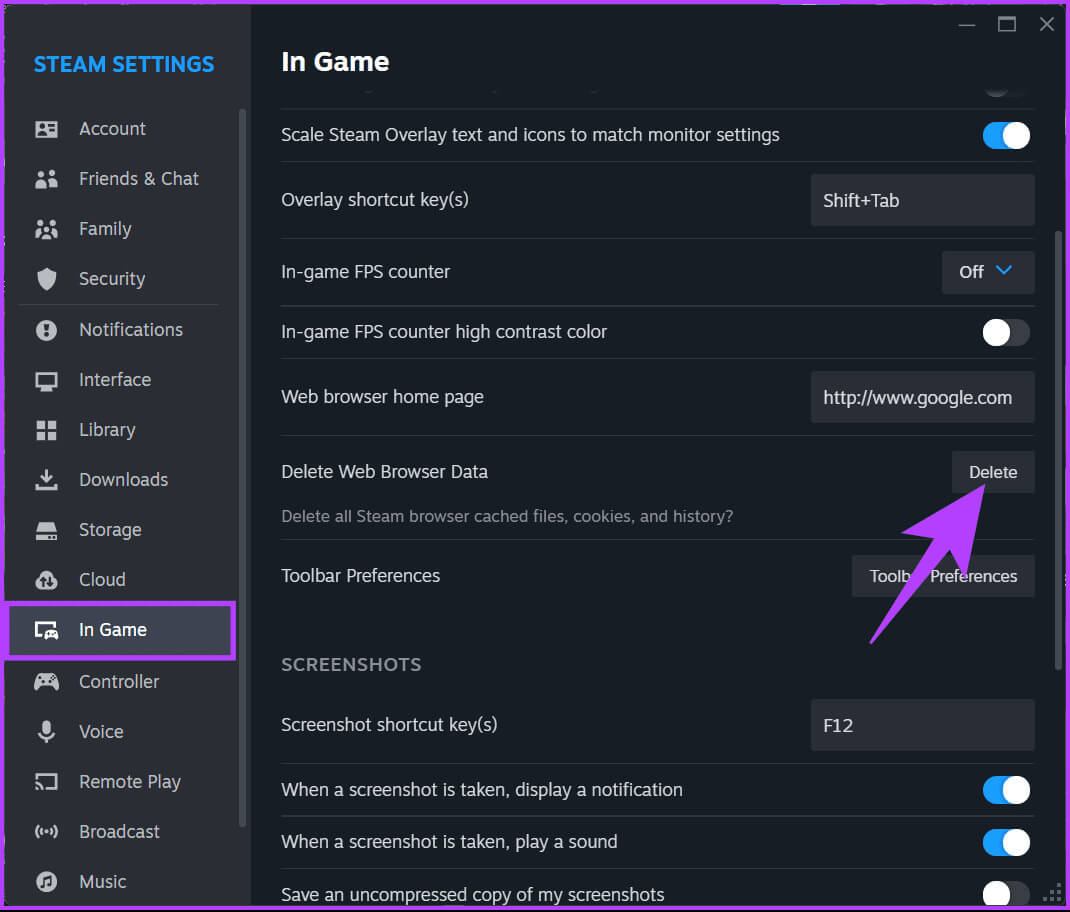The width and height of the screenshot is (1070, 912).
Task: Open Broadcast settings
Action: pos(121,831)
